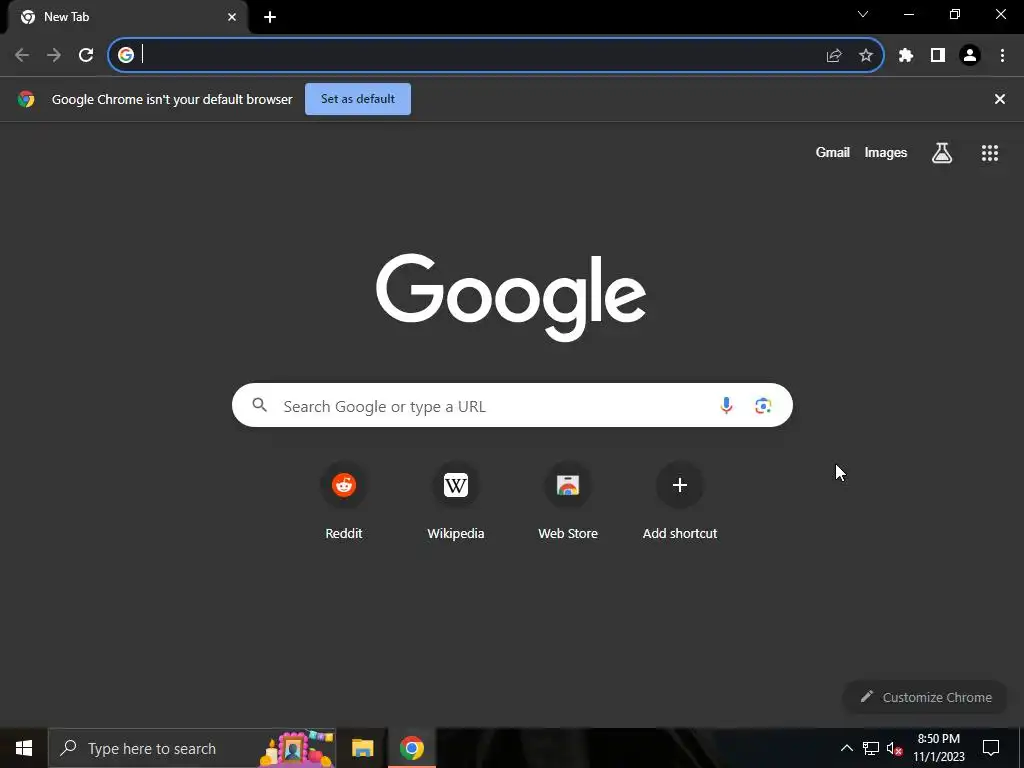Open Search Labs flask icon
Image resolution: width=1024 pixels, height=768 pixels.
click(x=942, y=153)
